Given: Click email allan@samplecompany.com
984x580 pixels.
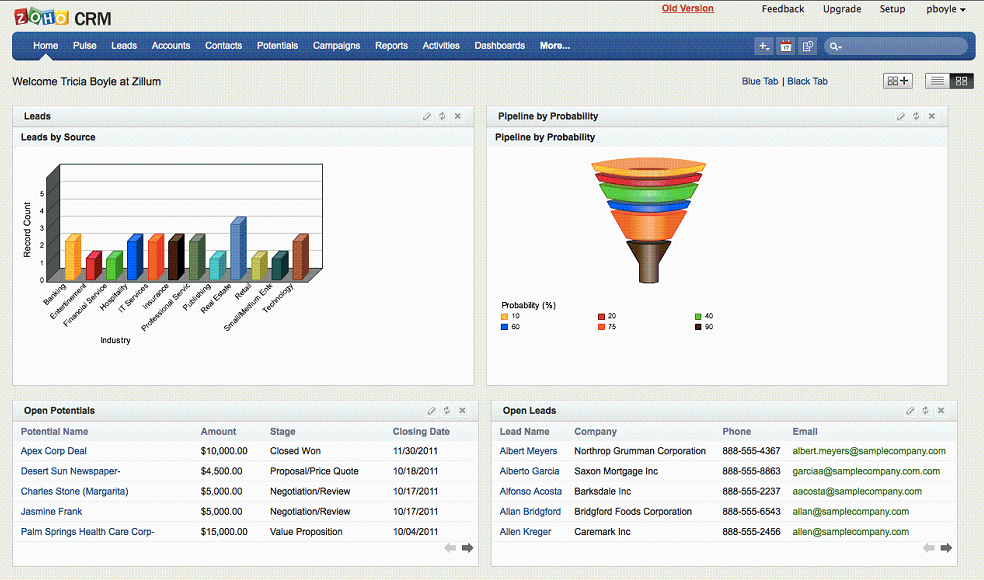Looking at the screenshot, I should point(850,512).
